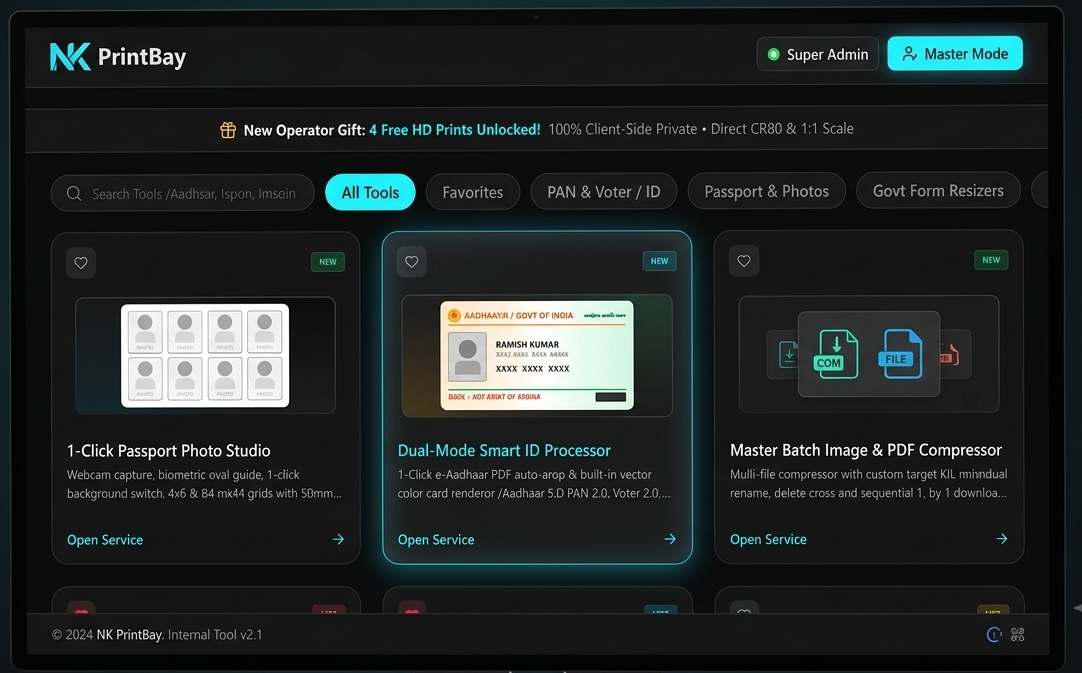Favorite the Dual-Mode Smart ID Processor tool
Viewport: 1082px width, 673px height.
(412, 262)
